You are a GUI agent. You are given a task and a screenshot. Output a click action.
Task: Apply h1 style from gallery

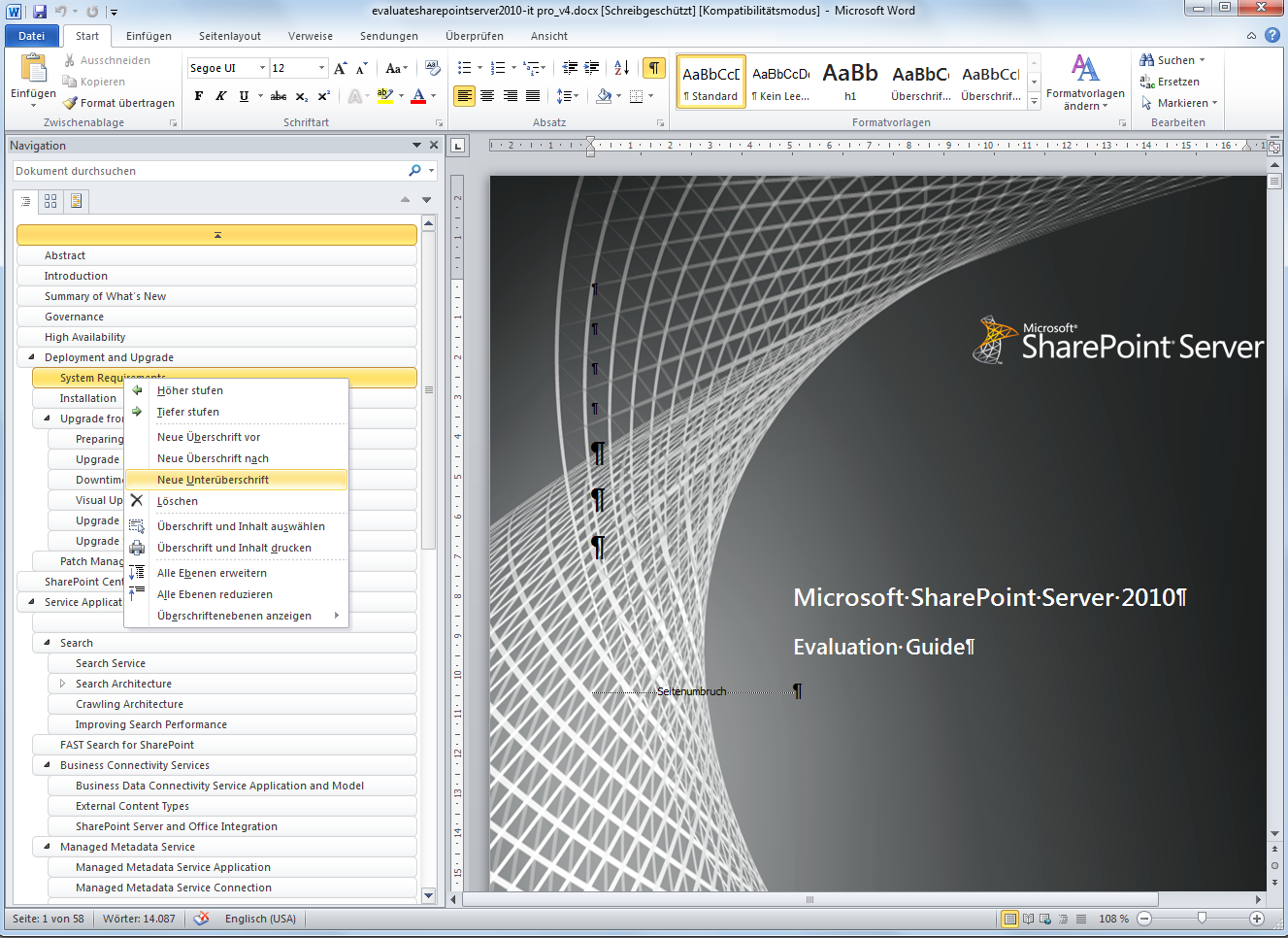coord(849,81)
